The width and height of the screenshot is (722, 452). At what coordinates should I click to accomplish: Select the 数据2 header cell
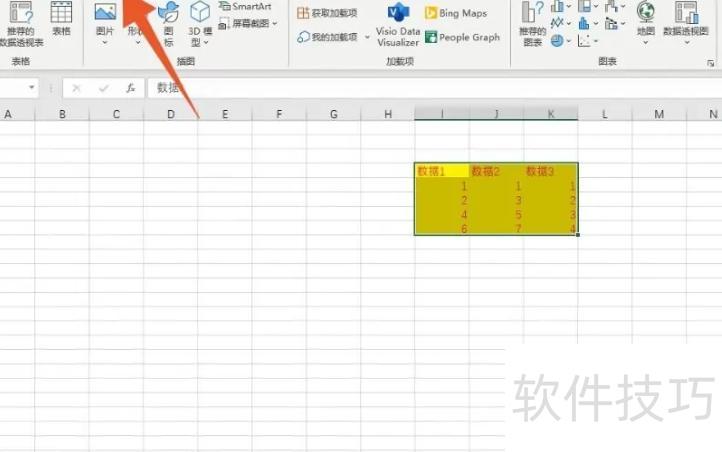point(496,171)
